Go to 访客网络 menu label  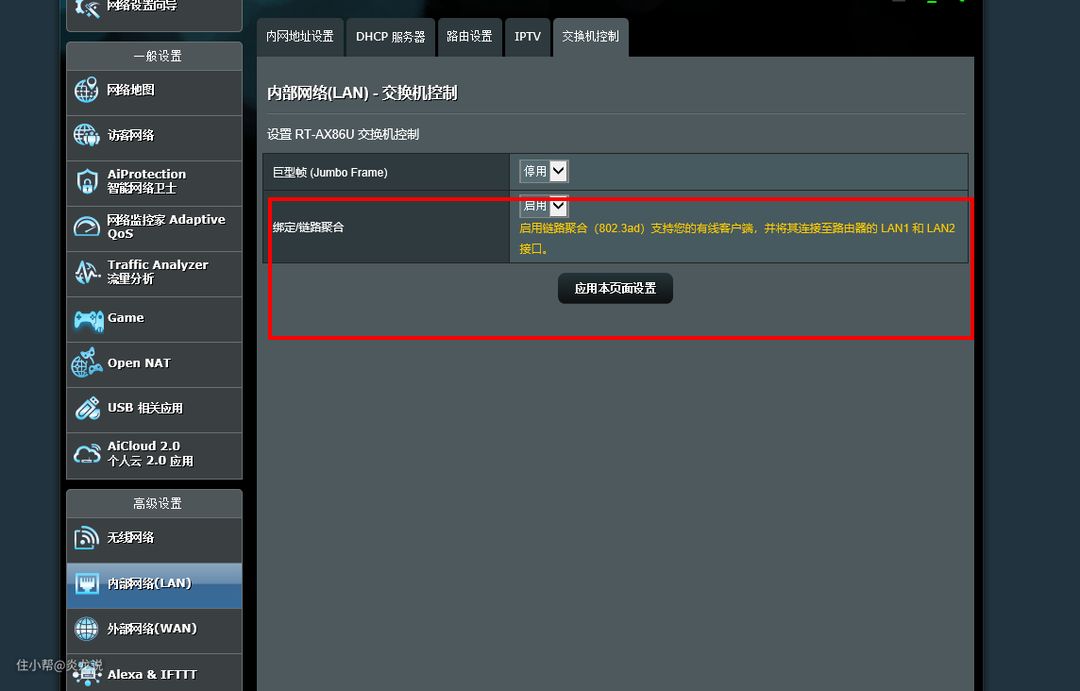pyautogui.click(x=131, y=136)
